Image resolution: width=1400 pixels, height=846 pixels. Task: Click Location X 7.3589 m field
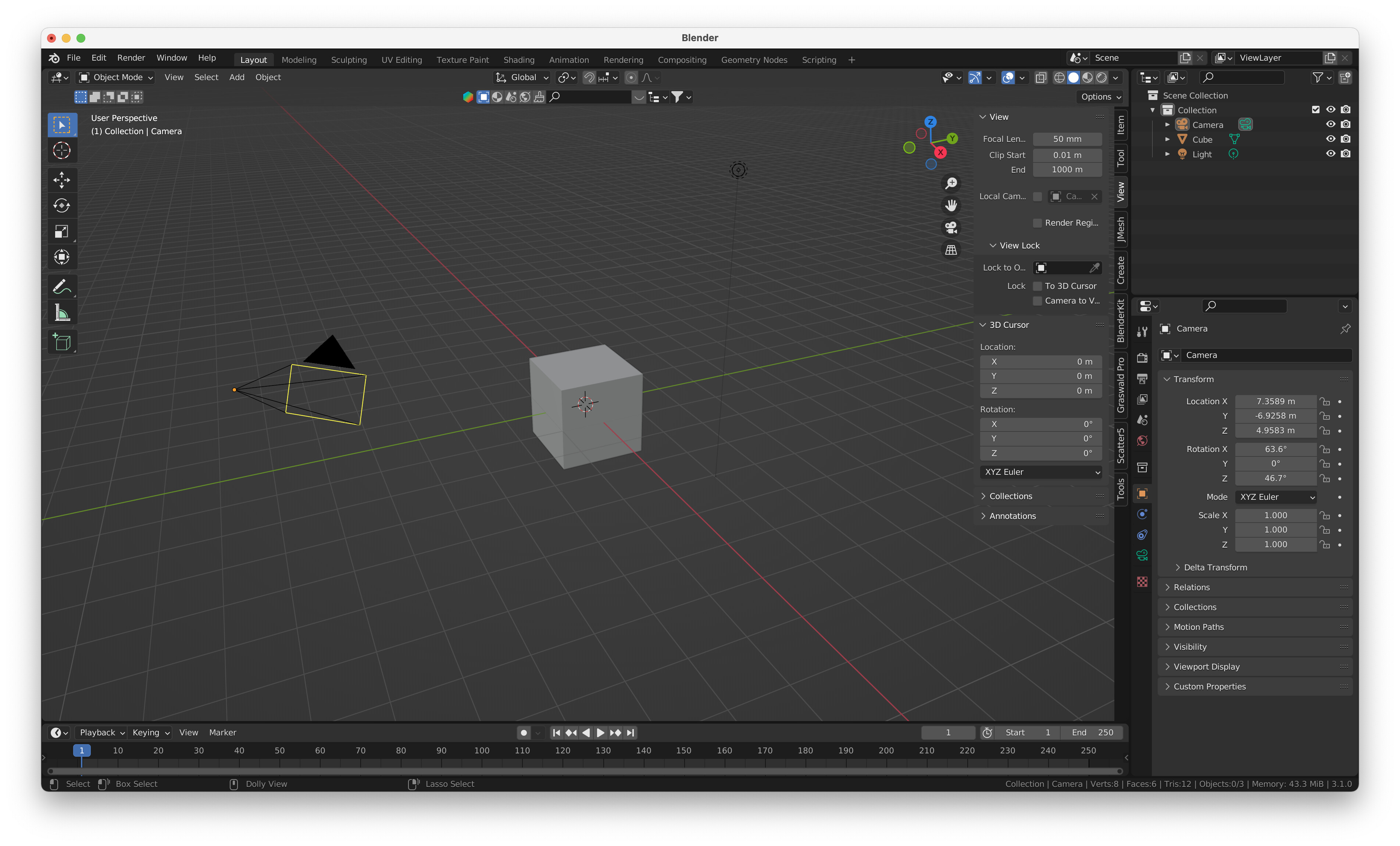(x=1276, y=401)
